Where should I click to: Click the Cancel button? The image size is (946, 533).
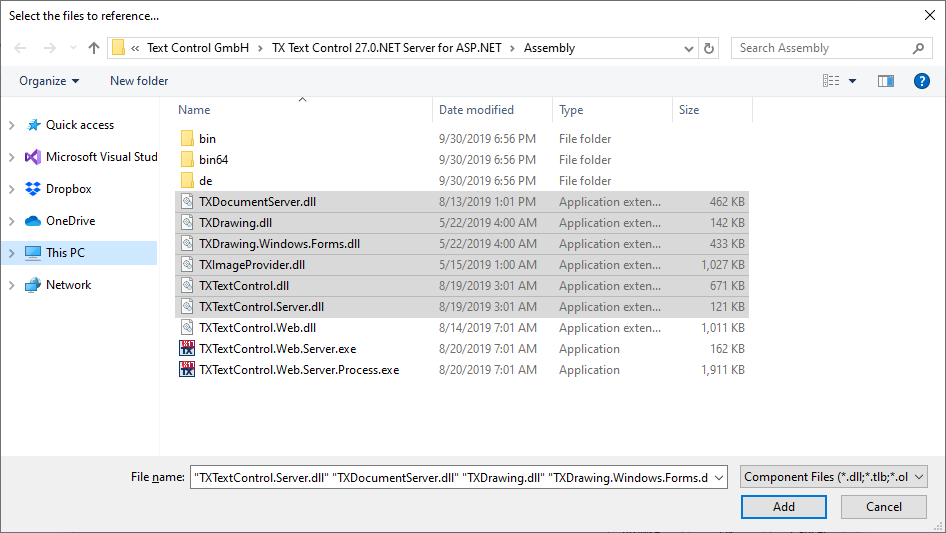coord(884,507)
